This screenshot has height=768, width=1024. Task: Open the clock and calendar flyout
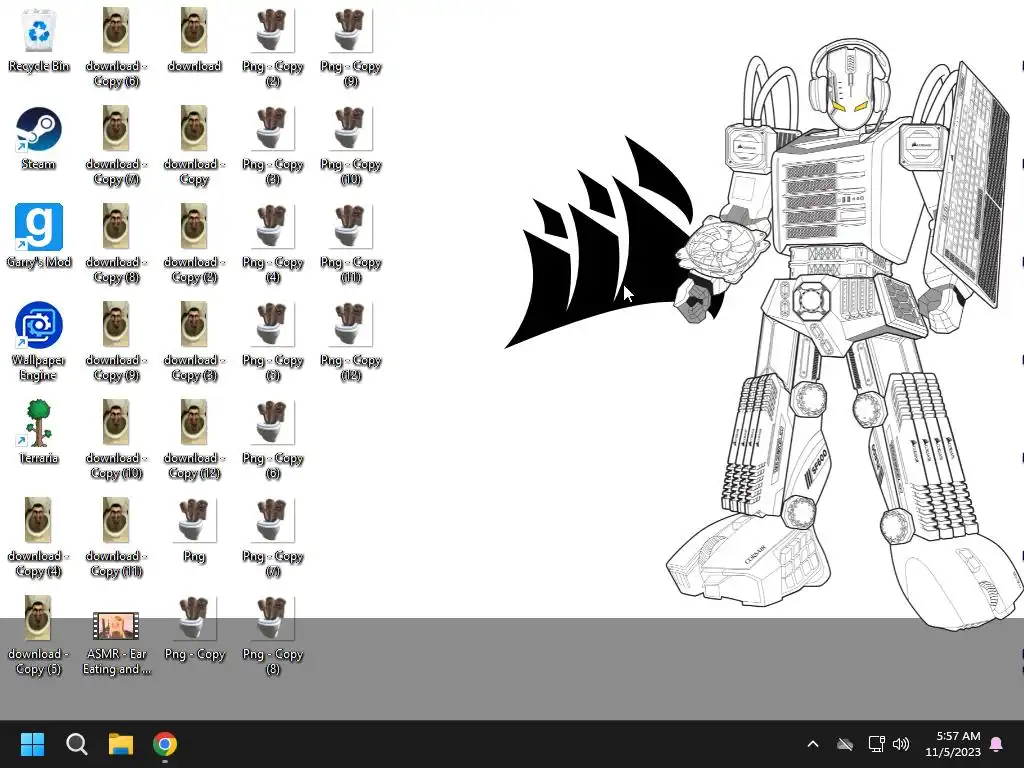[953, 744]
